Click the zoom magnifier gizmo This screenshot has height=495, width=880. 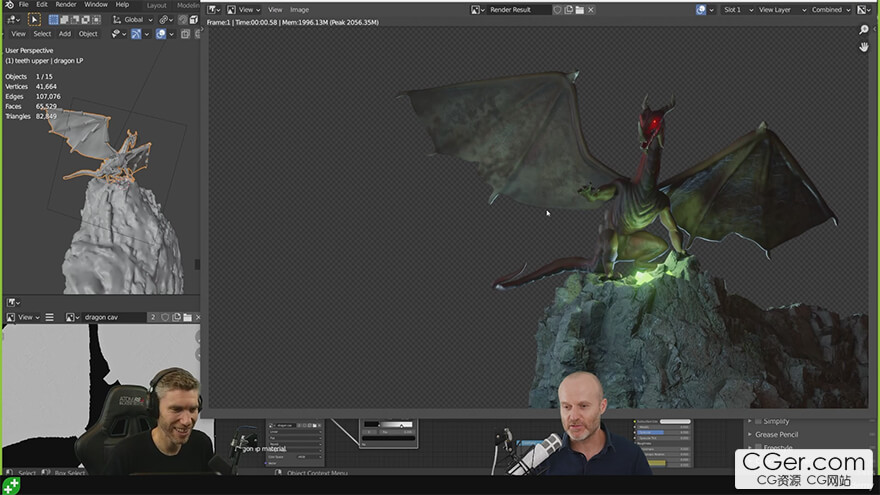(864, 29)
